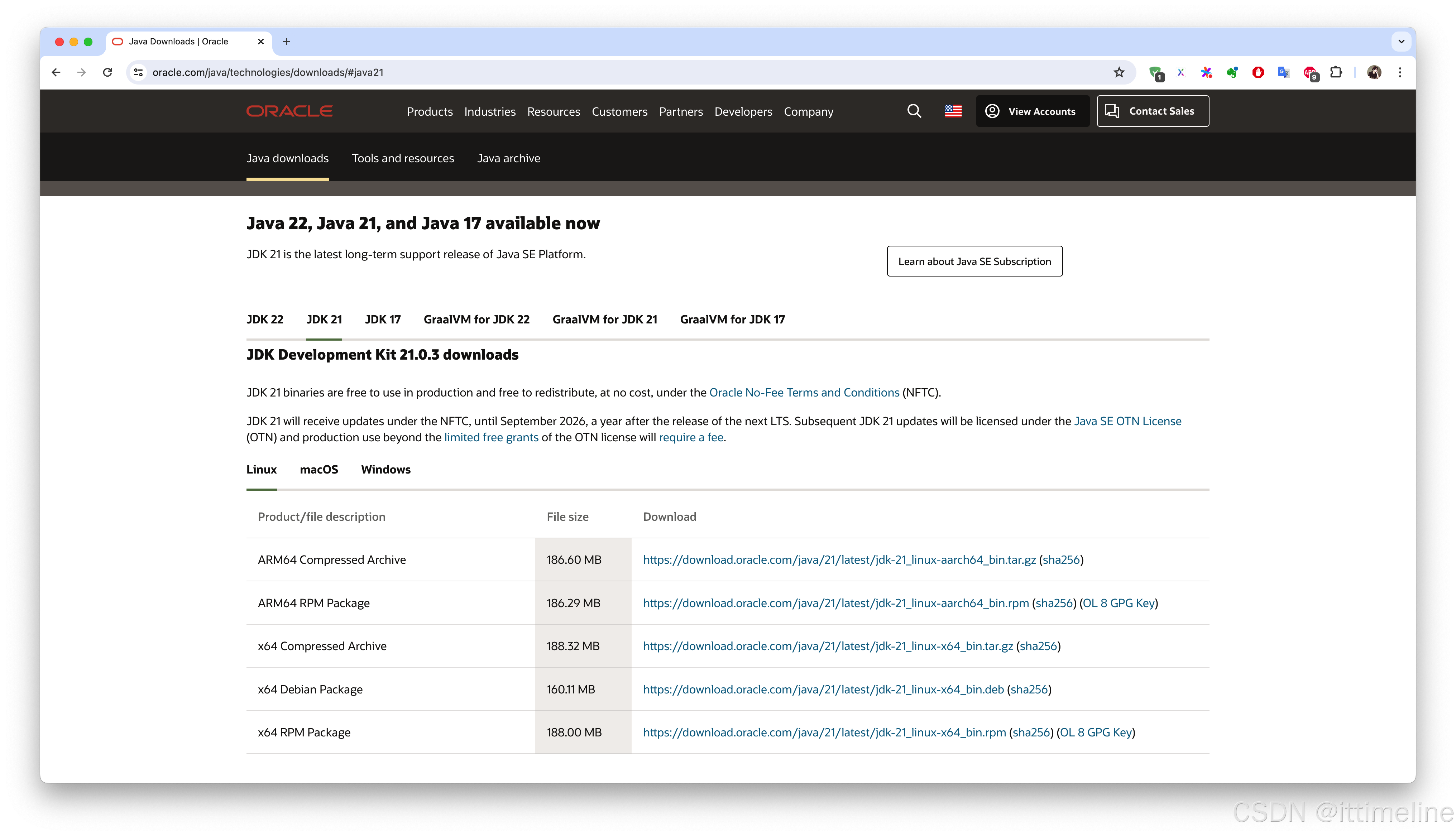This screenshot has height=836, width=1456.
Task: Select the macOS platform tab
Action: pyautogui.click(x=318, y=469)
